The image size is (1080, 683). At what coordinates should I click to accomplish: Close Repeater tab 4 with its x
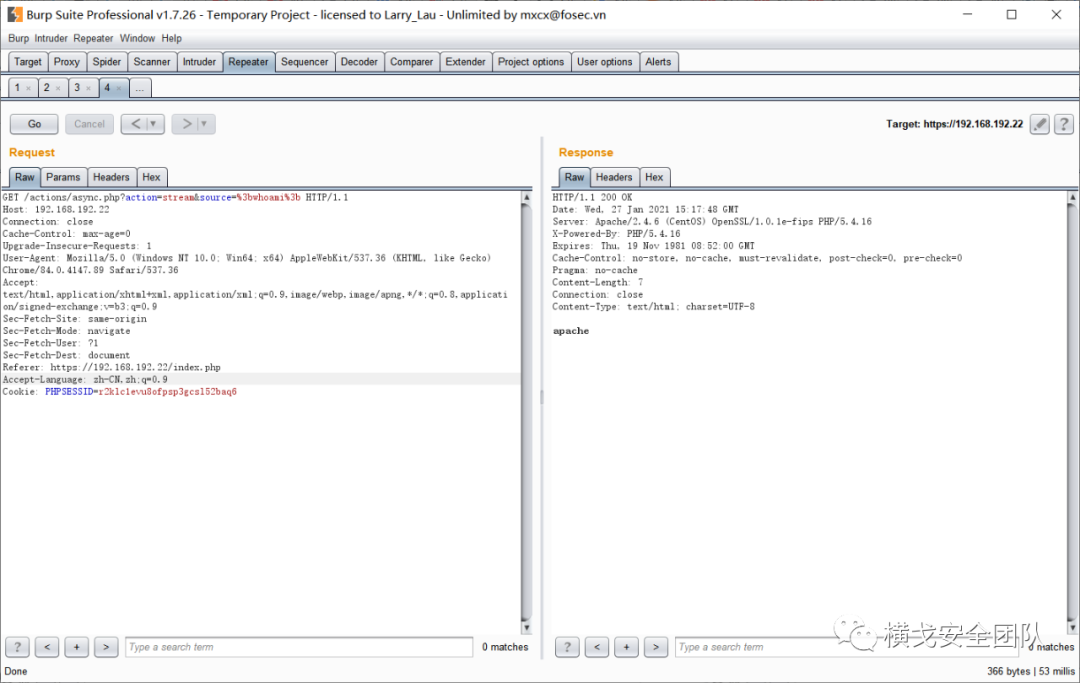(119, 88)
